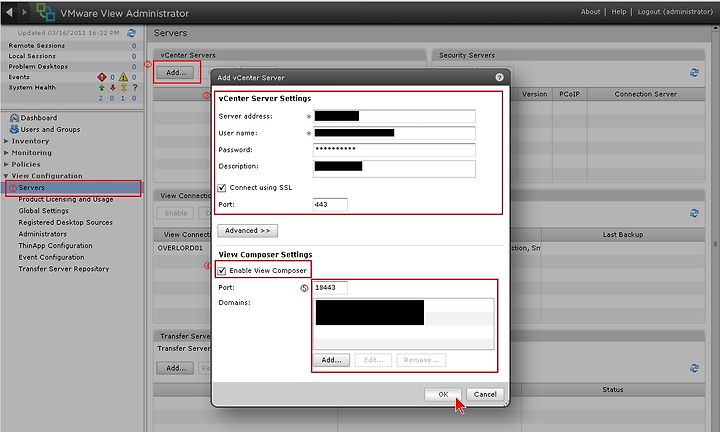Open Transfer Server Repository
720x432 pixels.
[x=63, y=269]
